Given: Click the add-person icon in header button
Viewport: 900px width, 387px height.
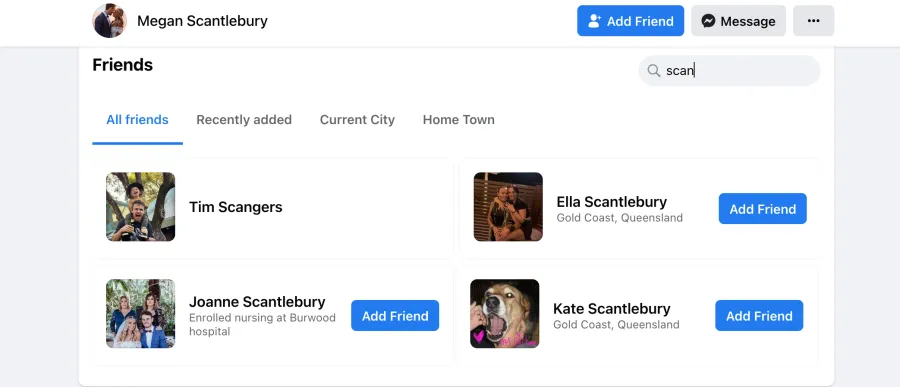Looking at the screenshot, I should [595, 21].
